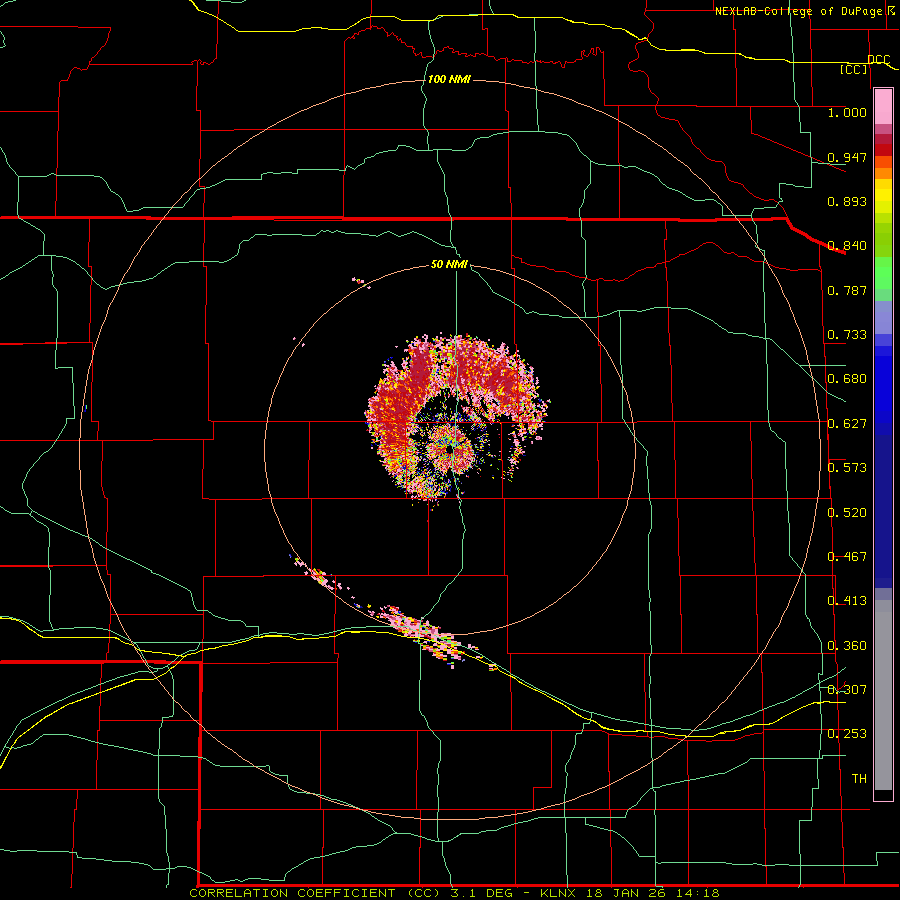Image resolution: width=900 pixels, height=900 pixels.
Task: Click the 1.000 scale value
Action: [x=847, y=112]
